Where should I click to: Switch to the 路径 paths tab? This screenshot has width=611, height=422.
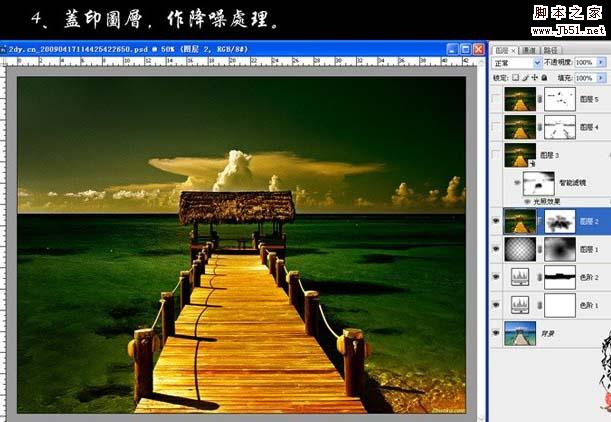pyautogui.click(x=550, y=50)
